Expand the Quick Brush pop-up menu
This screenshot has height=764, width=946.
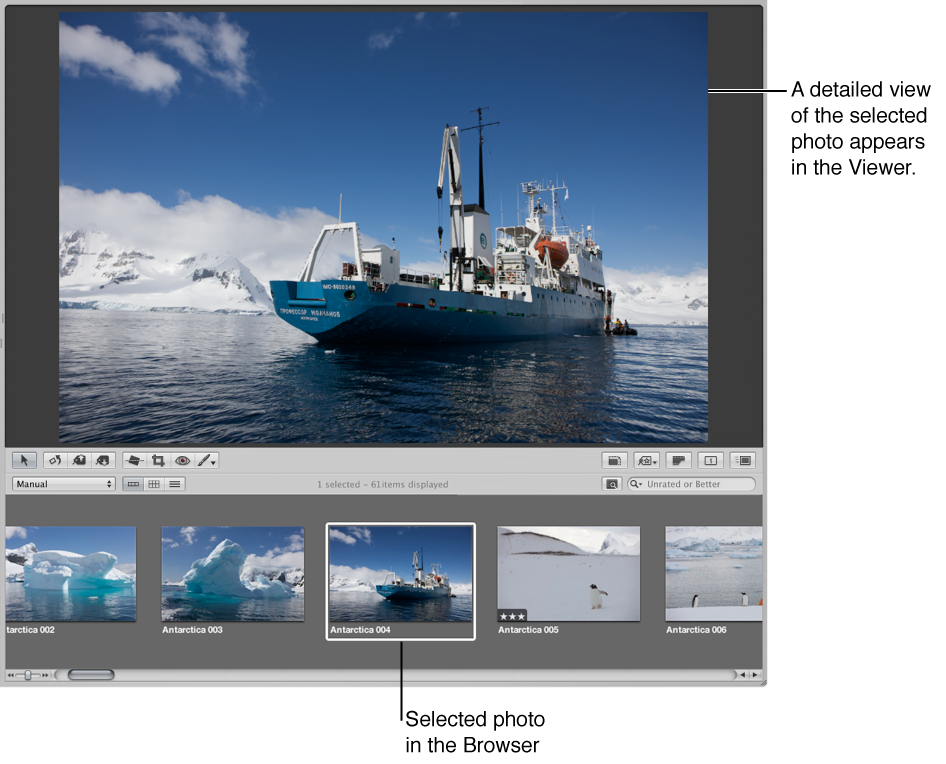[x=206, y=461]
